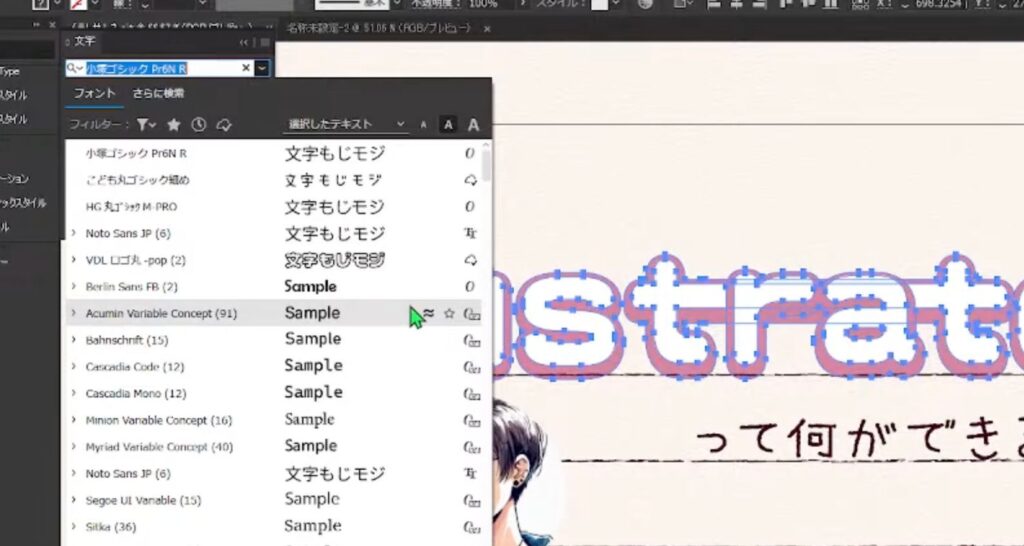1024x546 pixels.
Task: Choose HG 丸ゴシック M-PRO font
Action: tap(131, 206)
